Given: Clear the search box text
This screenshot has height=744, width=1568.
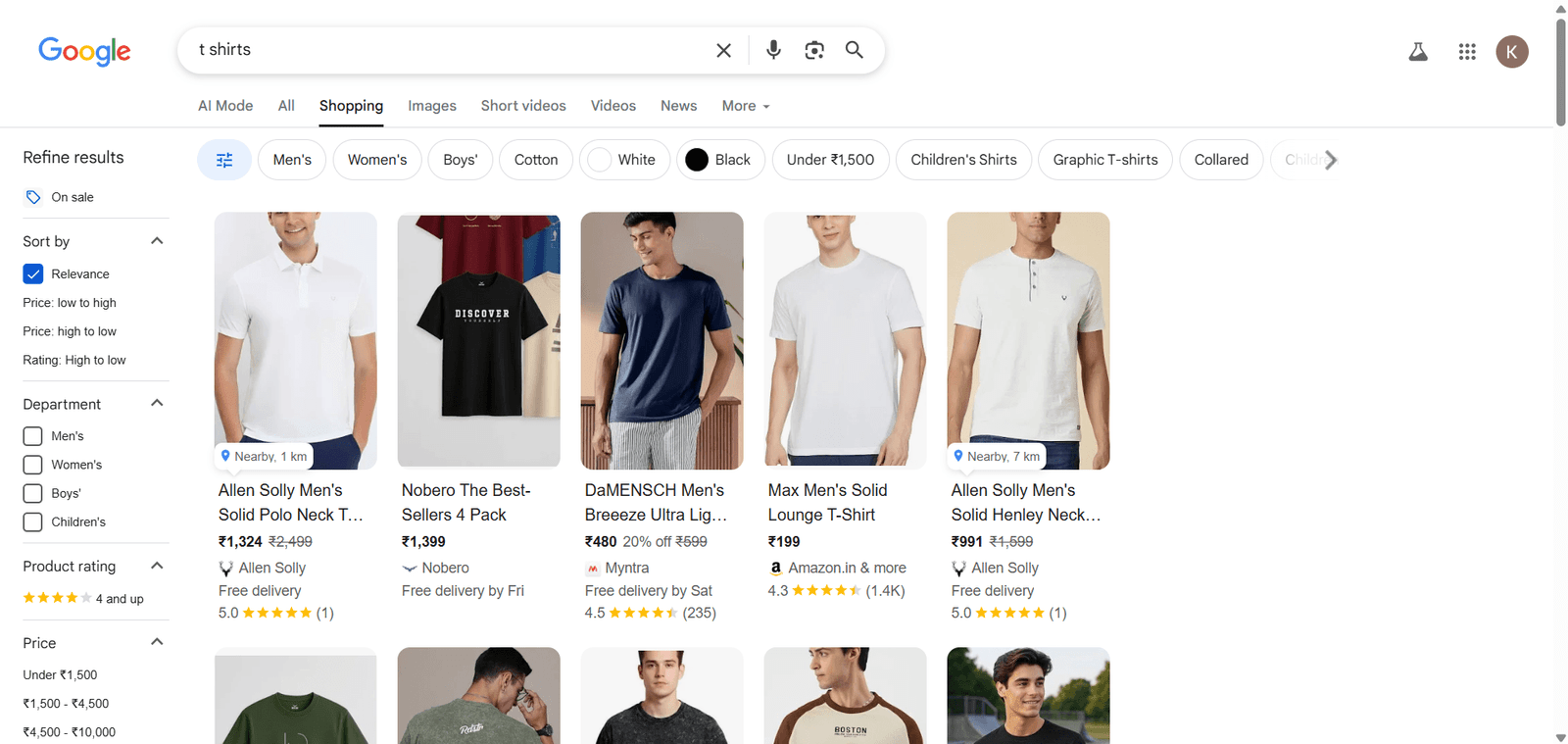Looking at the screenshot, I should (723, 50).
